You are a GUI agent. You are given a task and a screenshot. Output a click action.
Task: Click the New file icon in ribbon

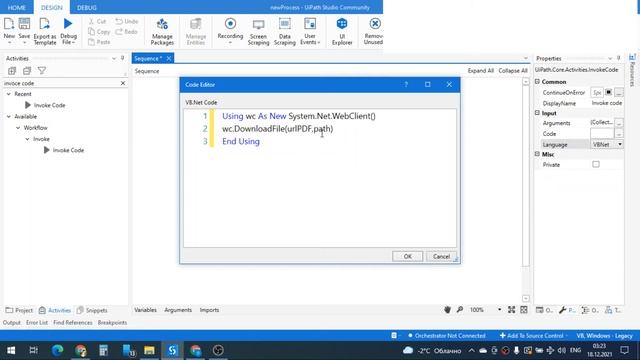tap(9, 24)
